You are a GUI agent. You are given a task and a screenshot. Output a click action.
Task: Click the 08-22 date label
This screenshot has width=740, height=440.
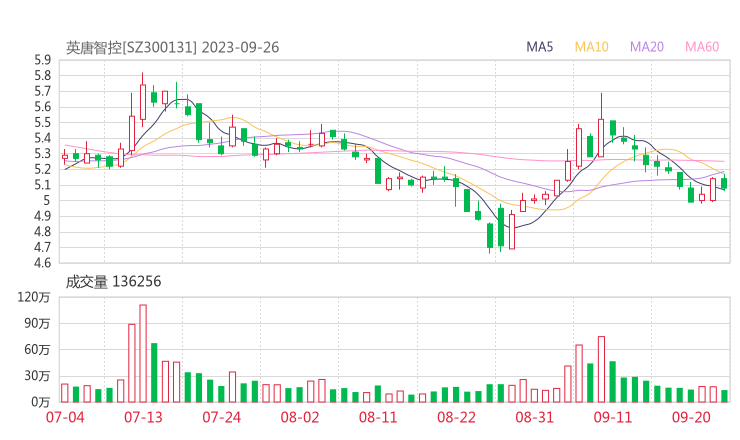456,417
